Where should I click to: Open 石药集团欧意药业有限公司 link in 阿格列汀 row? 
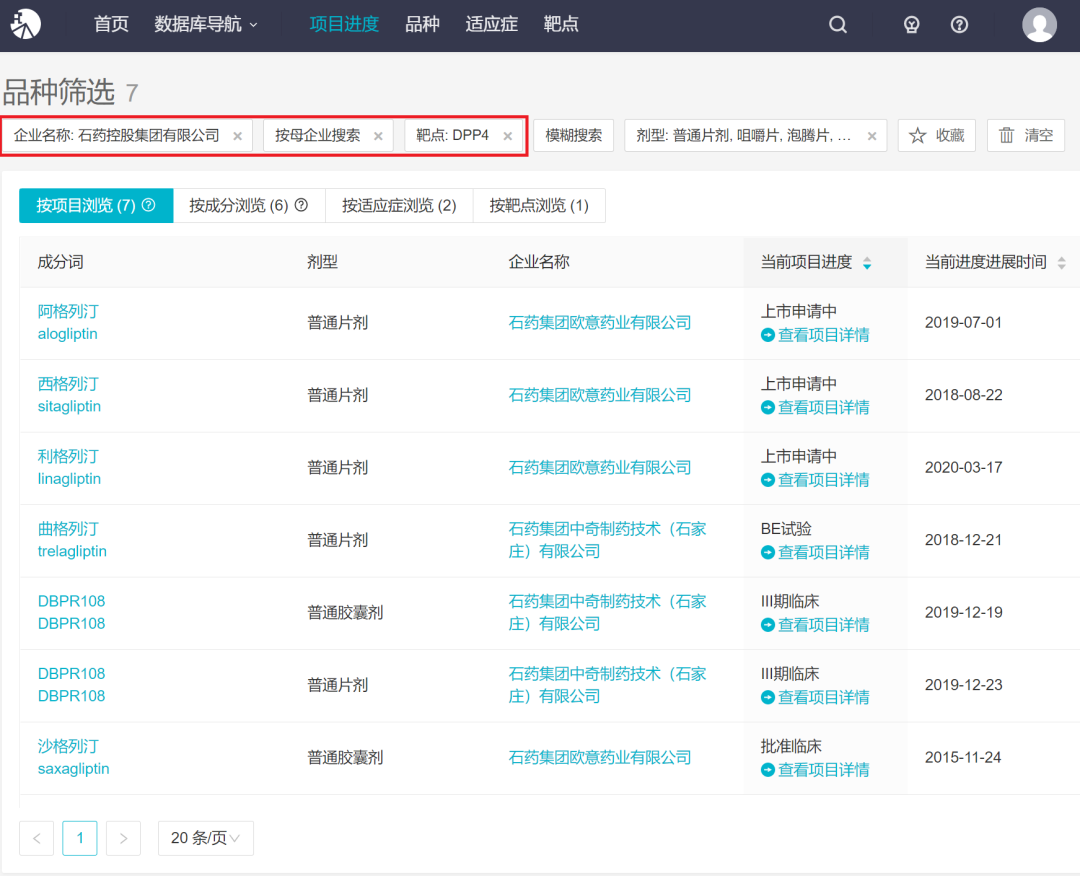(x=600, y=322)
